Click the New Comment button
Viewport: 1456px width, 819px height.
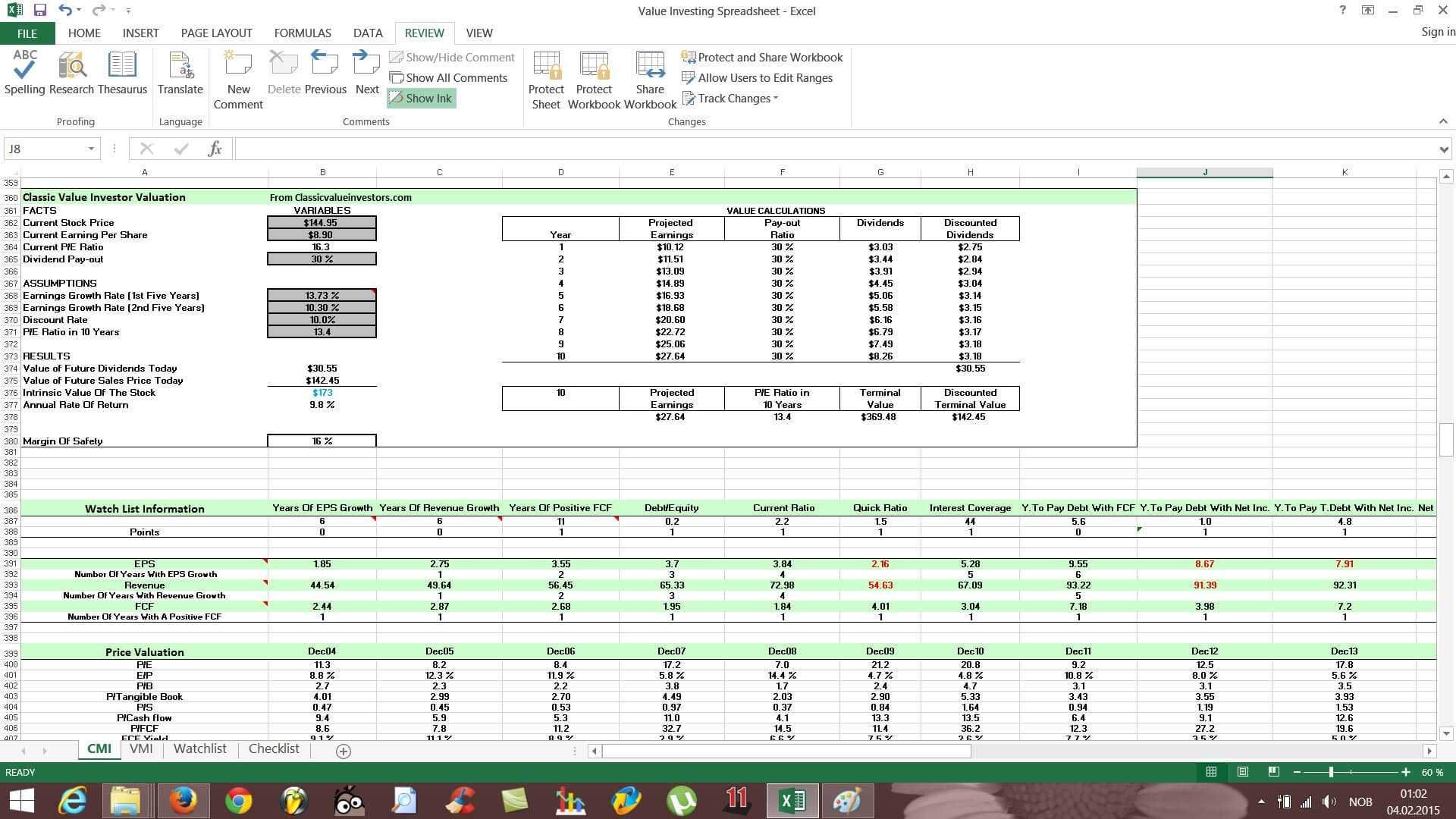pos(238,80)
